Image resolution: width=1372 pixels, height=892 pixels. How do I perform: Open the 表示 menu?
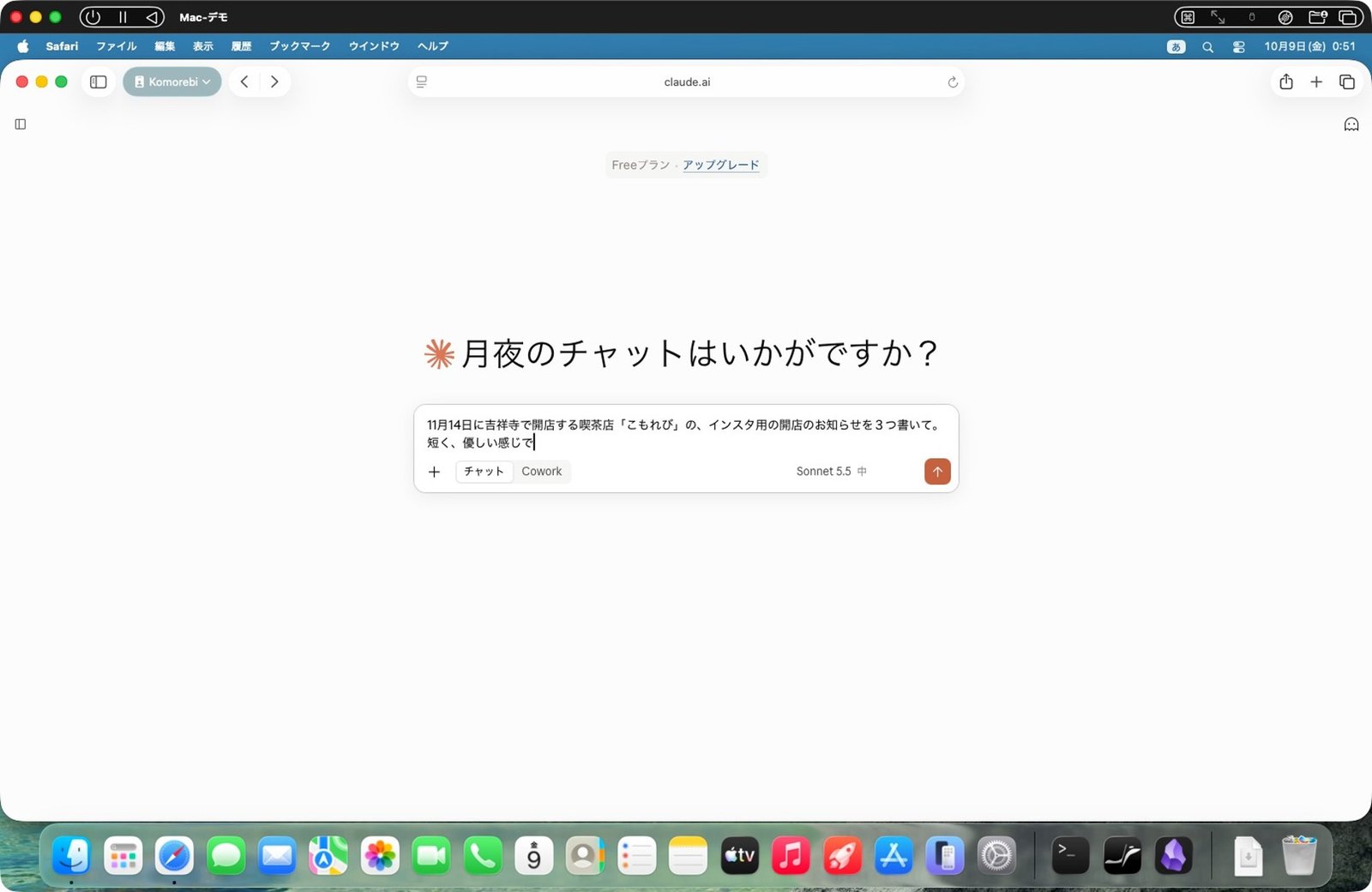click(x=203, y=46)
